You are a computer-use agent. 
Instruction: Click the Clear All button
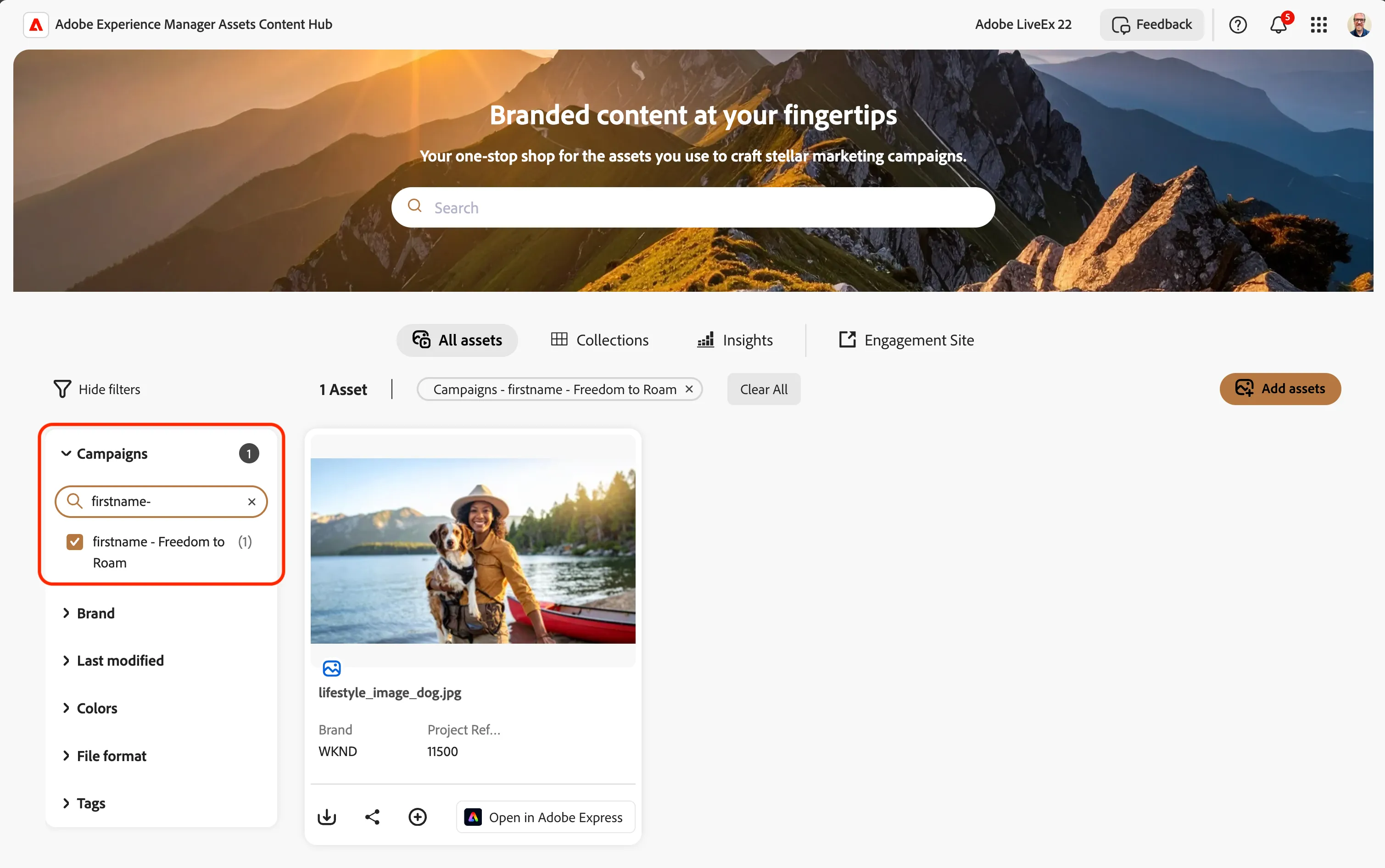[764, 389]
